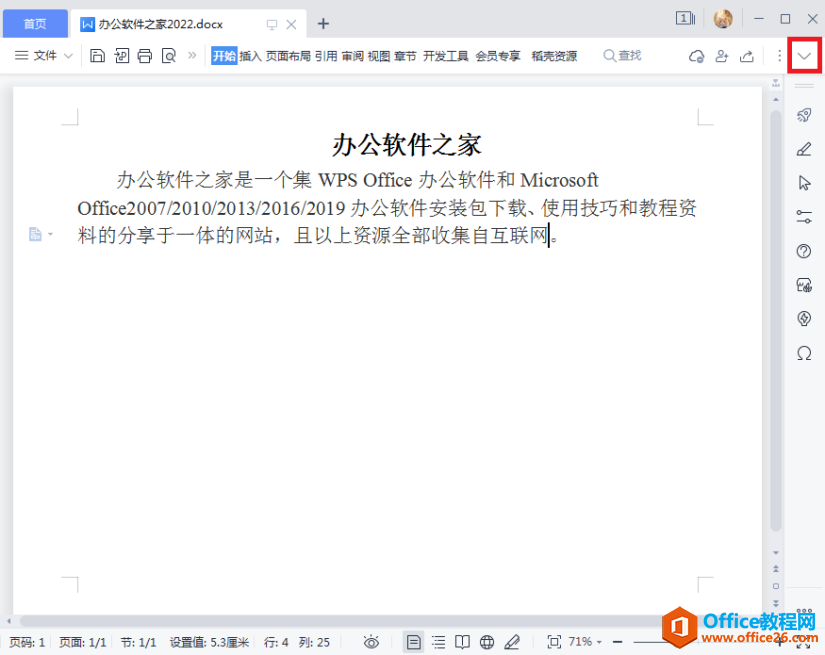Viewport: 825px width, 655px height.
Task: Click the Save icon in quick toolbar
Action: pos(97,56)
